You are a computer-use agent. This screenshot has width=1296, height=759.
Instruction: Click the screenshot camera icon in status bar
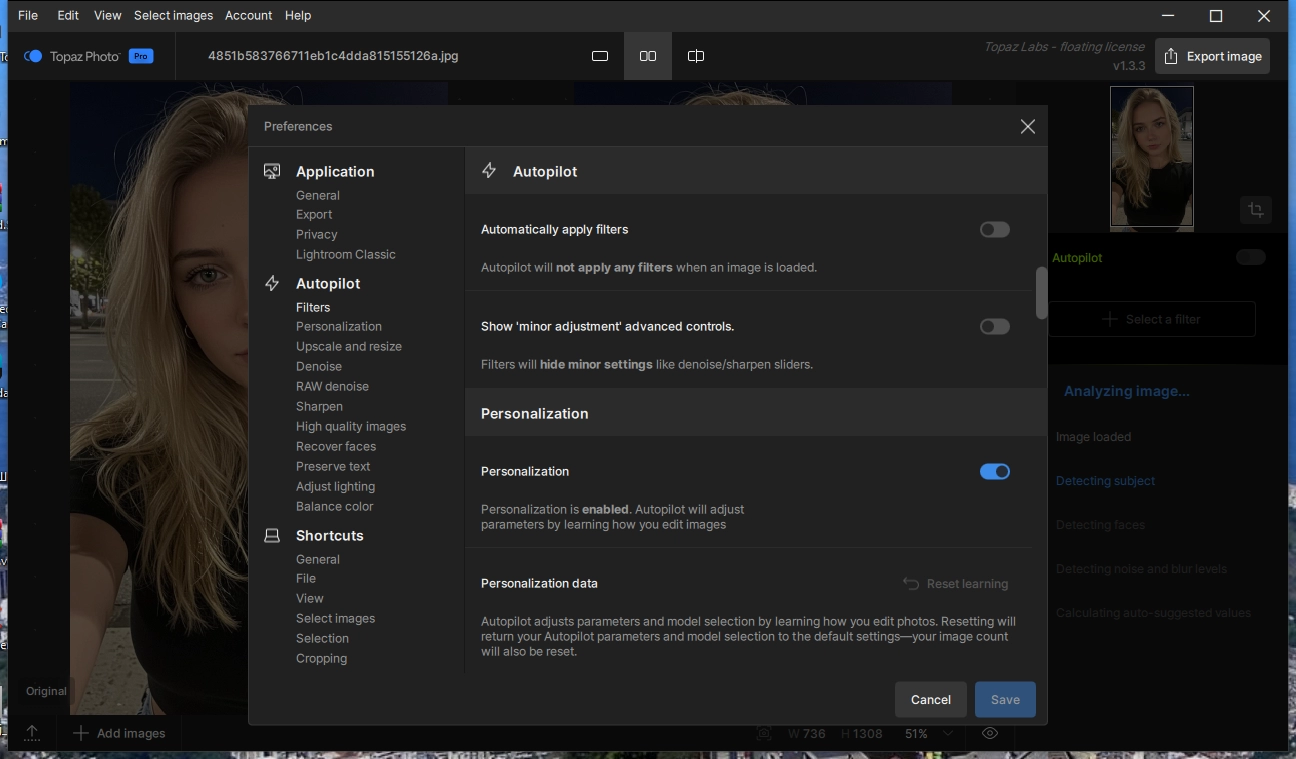pyautogui.click(x=764, y=733)
